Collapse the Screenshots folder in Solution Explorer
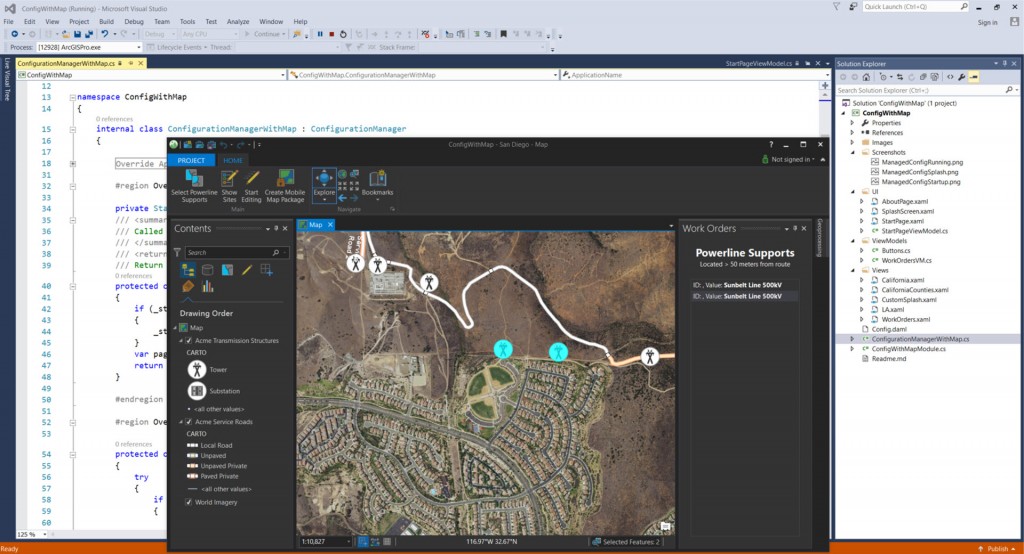The width and height of the screenshot is (1024, 554). click(852, 152)
